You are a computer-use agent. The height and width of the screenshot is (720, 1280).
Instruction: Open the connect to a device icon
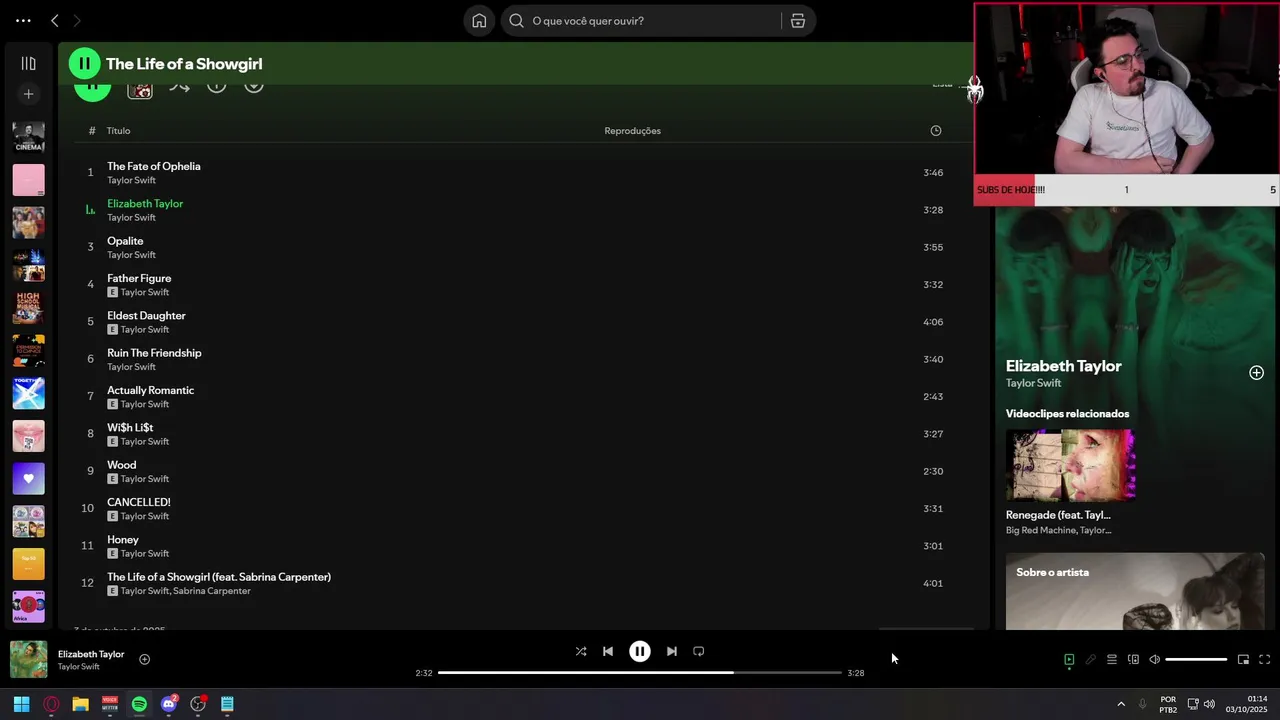[x=1133, y=660]
